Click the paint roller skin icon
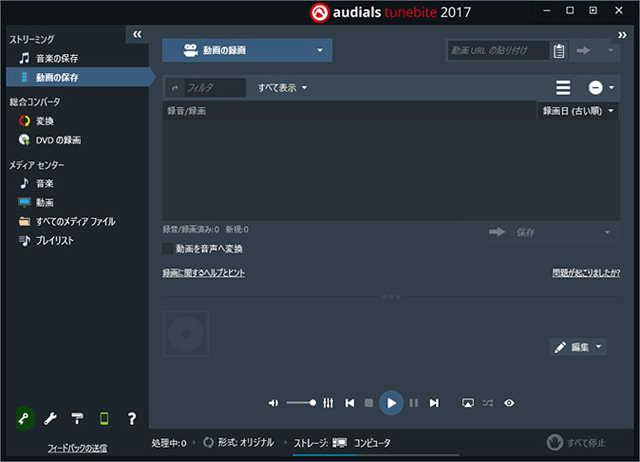 [x=77, y=418]
